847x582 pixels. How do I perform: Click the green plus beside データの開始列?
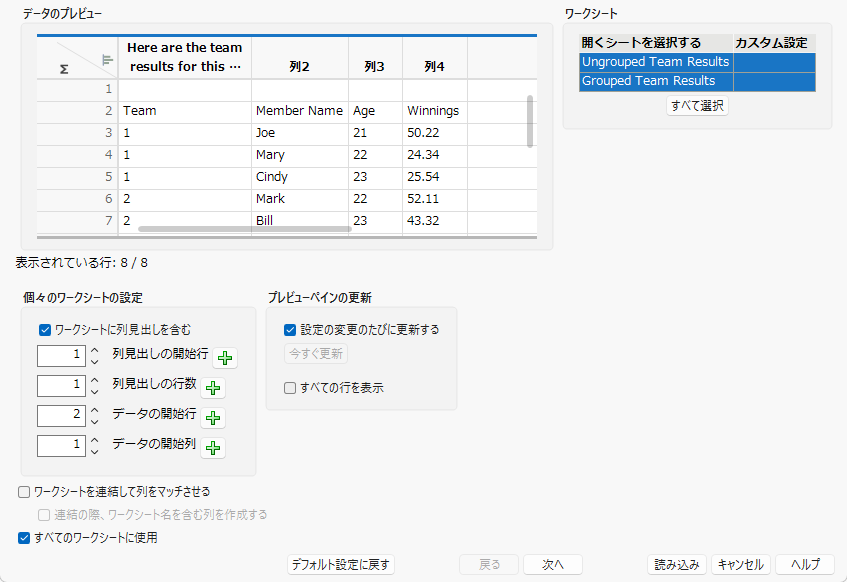[x=213, y=448]
